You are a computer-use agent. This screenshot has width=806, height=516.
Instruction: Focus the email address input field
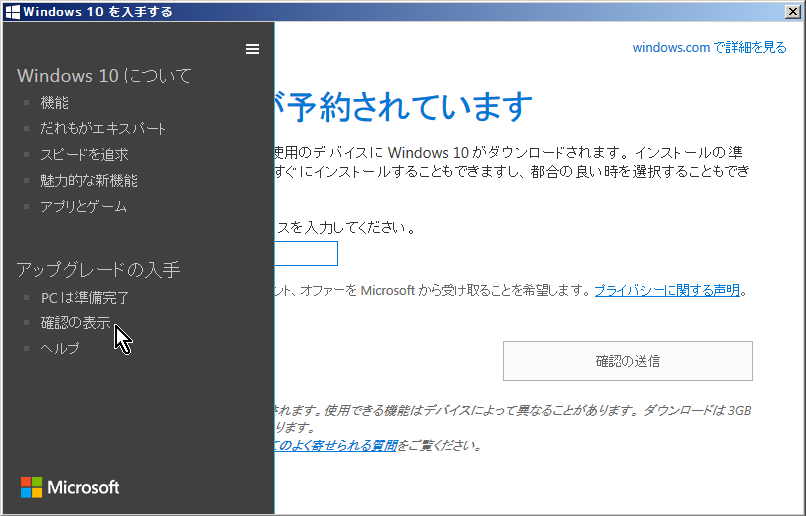point(306,253)
